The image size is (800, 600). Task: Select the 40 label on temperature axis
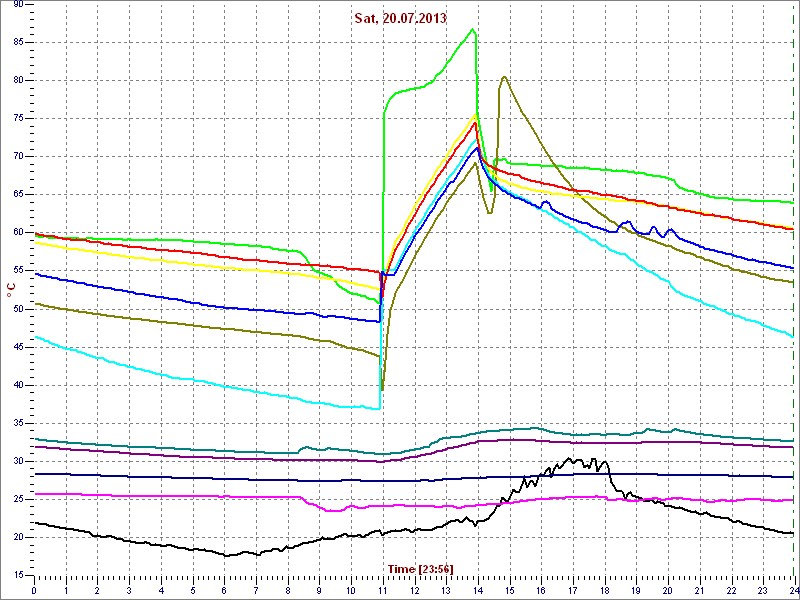pyautogui.click(x=17, y=385)
